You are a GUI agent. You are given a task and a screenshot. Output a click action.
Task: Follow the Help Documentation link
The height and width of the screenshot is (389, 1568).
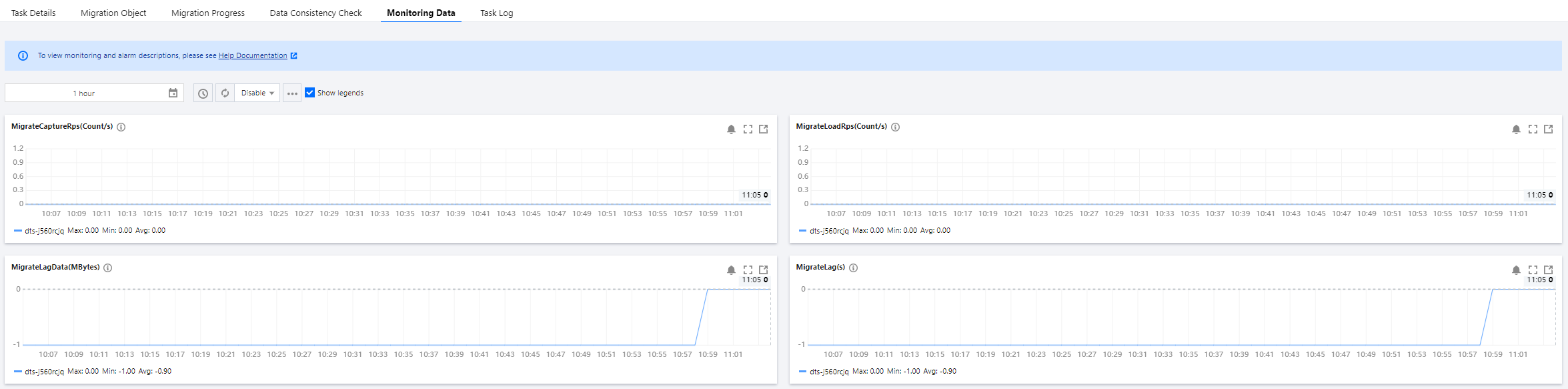click(x=253, y=55)
